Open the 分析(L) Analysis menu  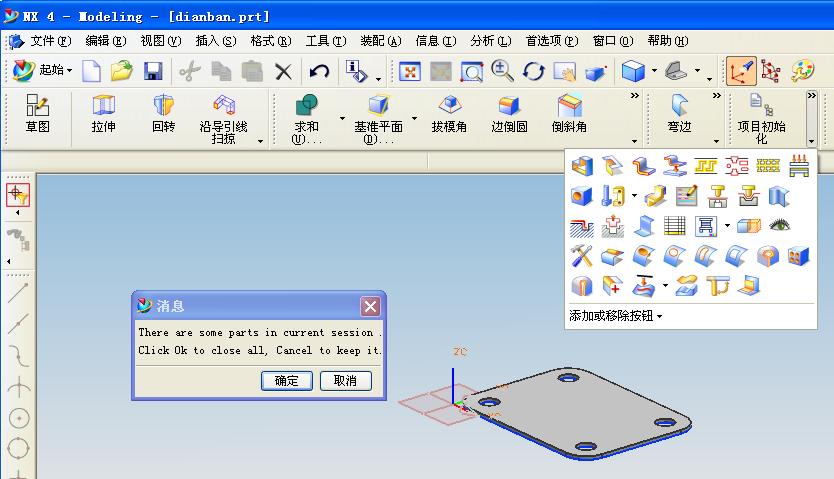(490, 41)
